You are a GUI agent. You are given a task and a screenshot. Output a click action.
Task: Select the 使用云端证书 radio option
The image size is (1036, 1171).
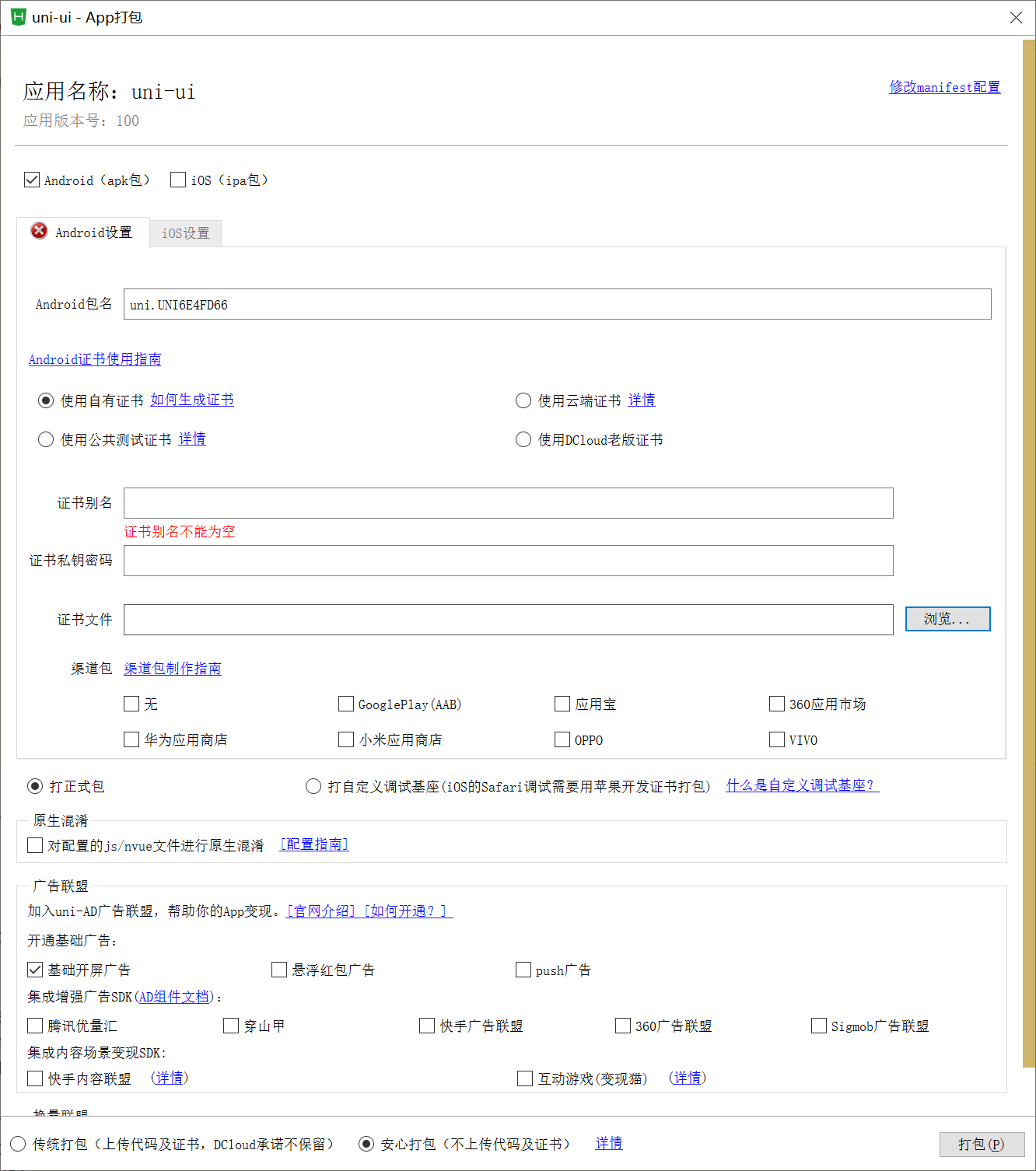click(523, 400)
